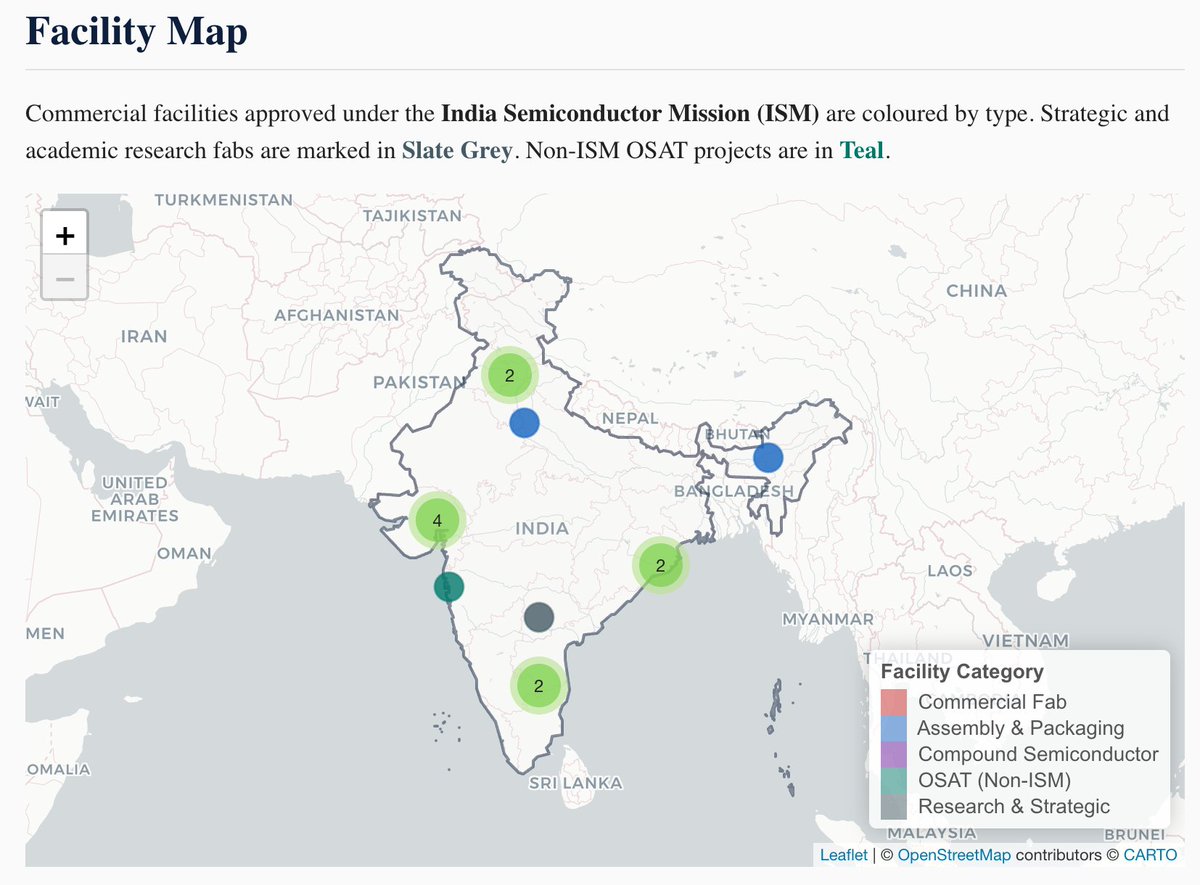Click the 'Commercial Fab' legend label
The image size is (1200, 885).
tap(992, 702)
